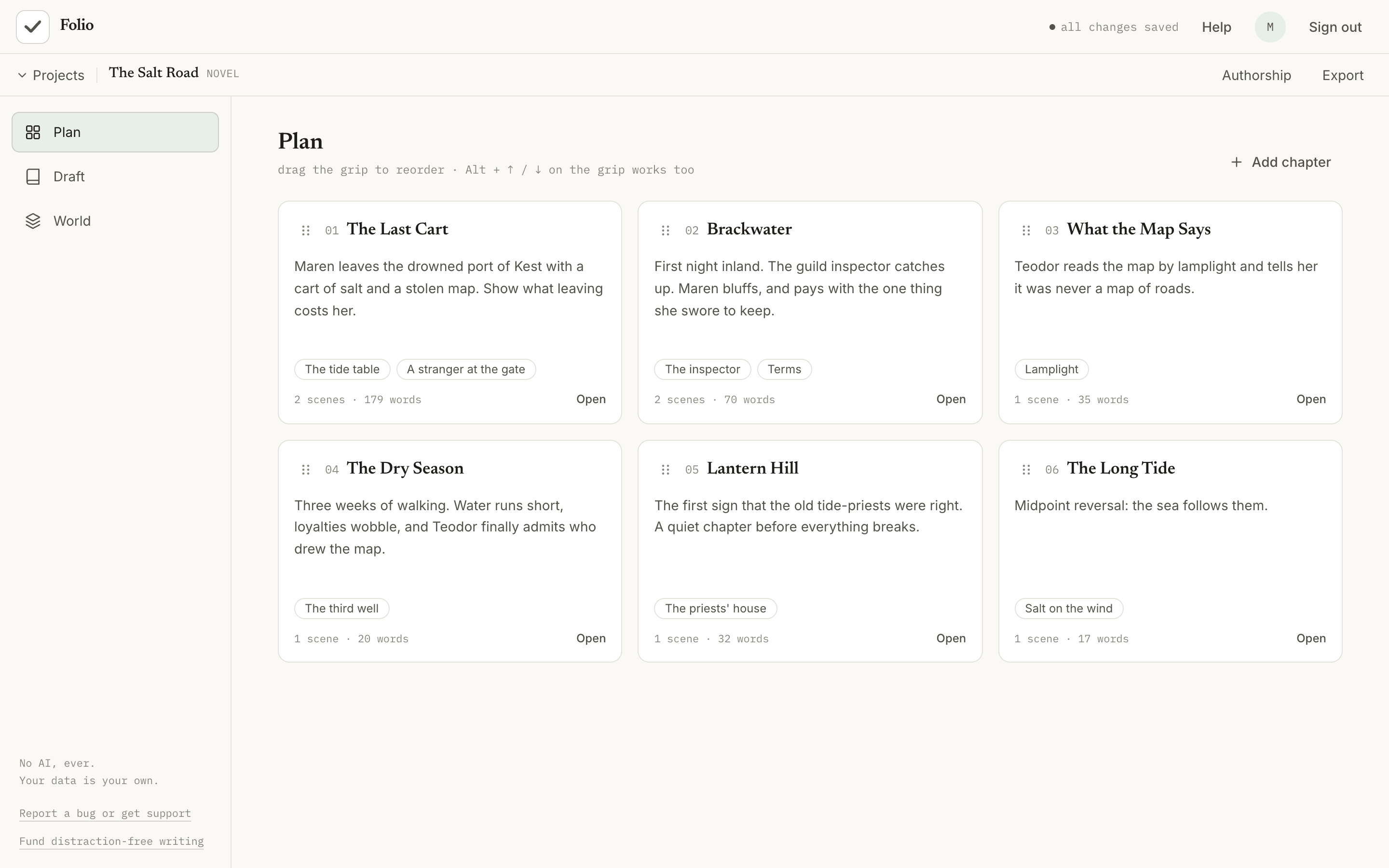This screenshot has height=868, width=1389.
Task: Click the Brackwater chapter title
Action: 749,229
